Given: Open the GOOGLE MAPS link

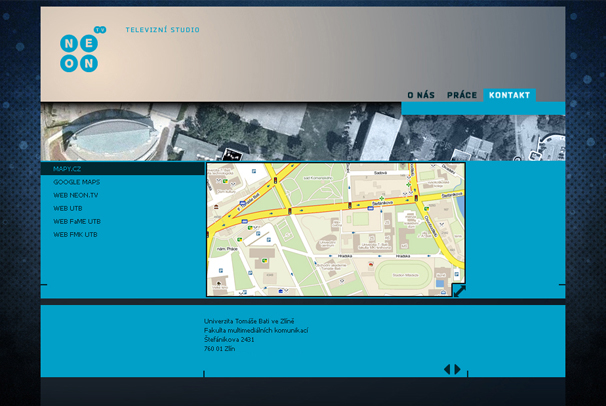Looking at the screenshot, I should tap(76, 182).
